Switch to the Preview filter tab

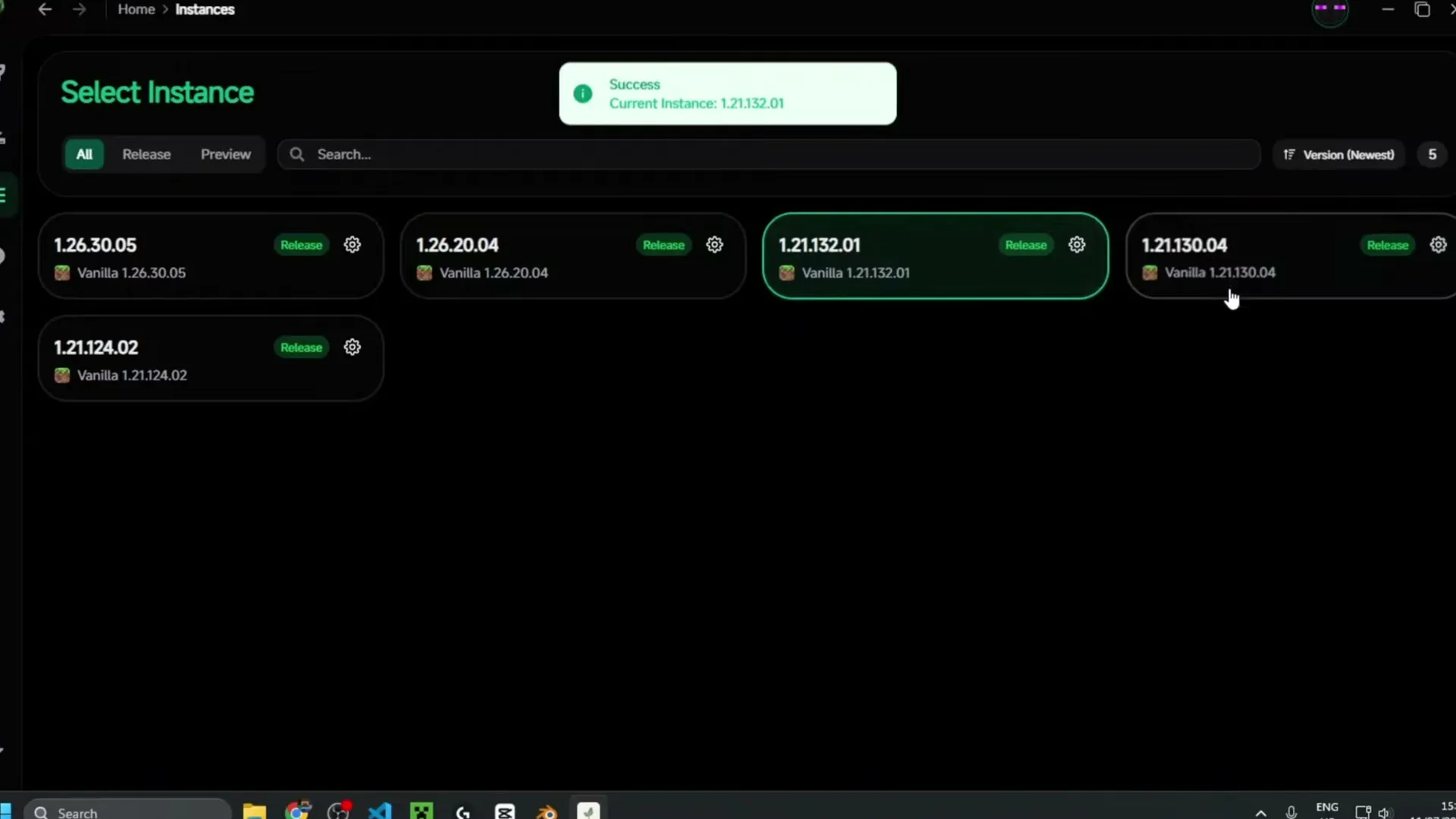pos(225,155)
